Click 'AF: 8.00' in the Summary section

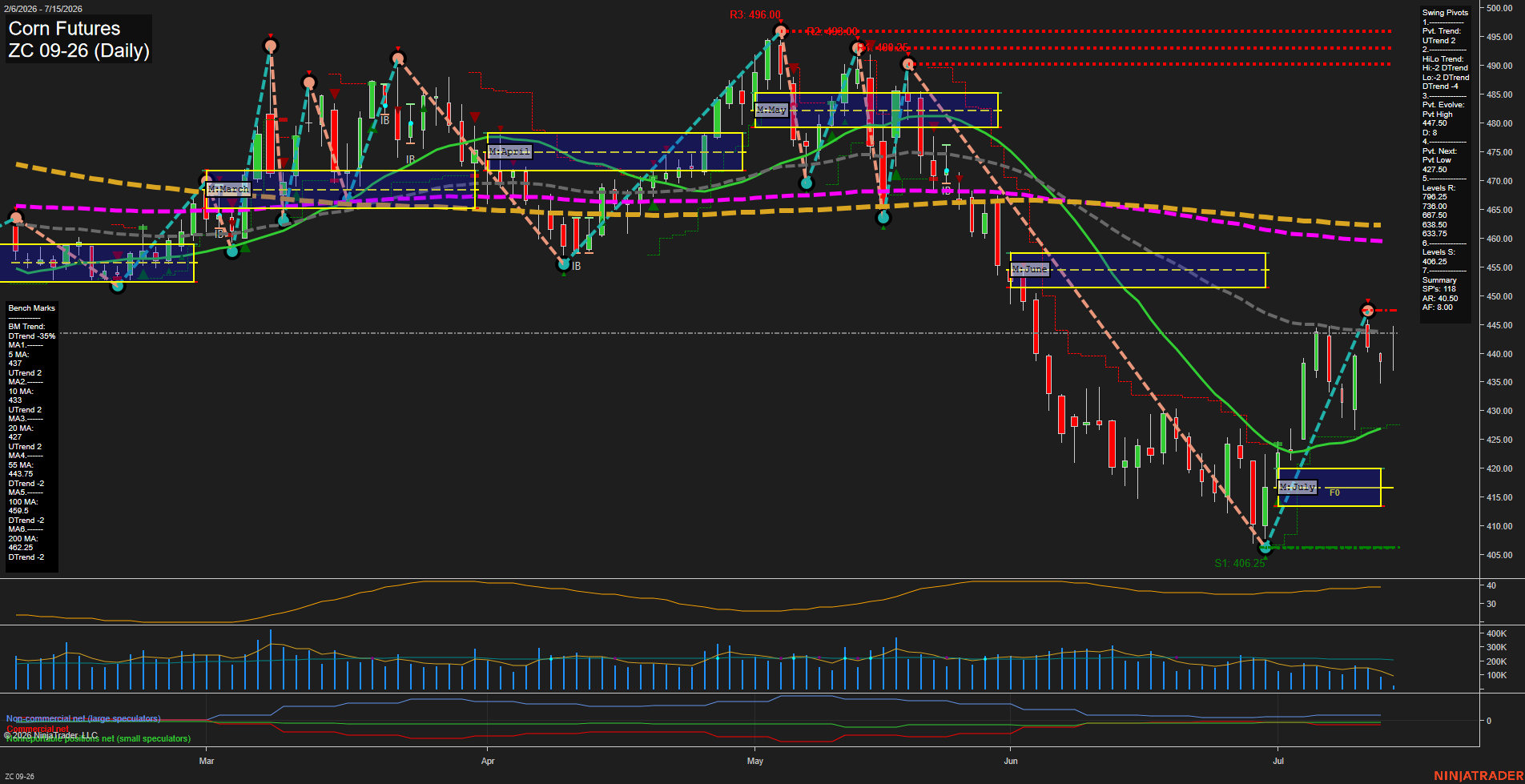[x=1438, y=308]
